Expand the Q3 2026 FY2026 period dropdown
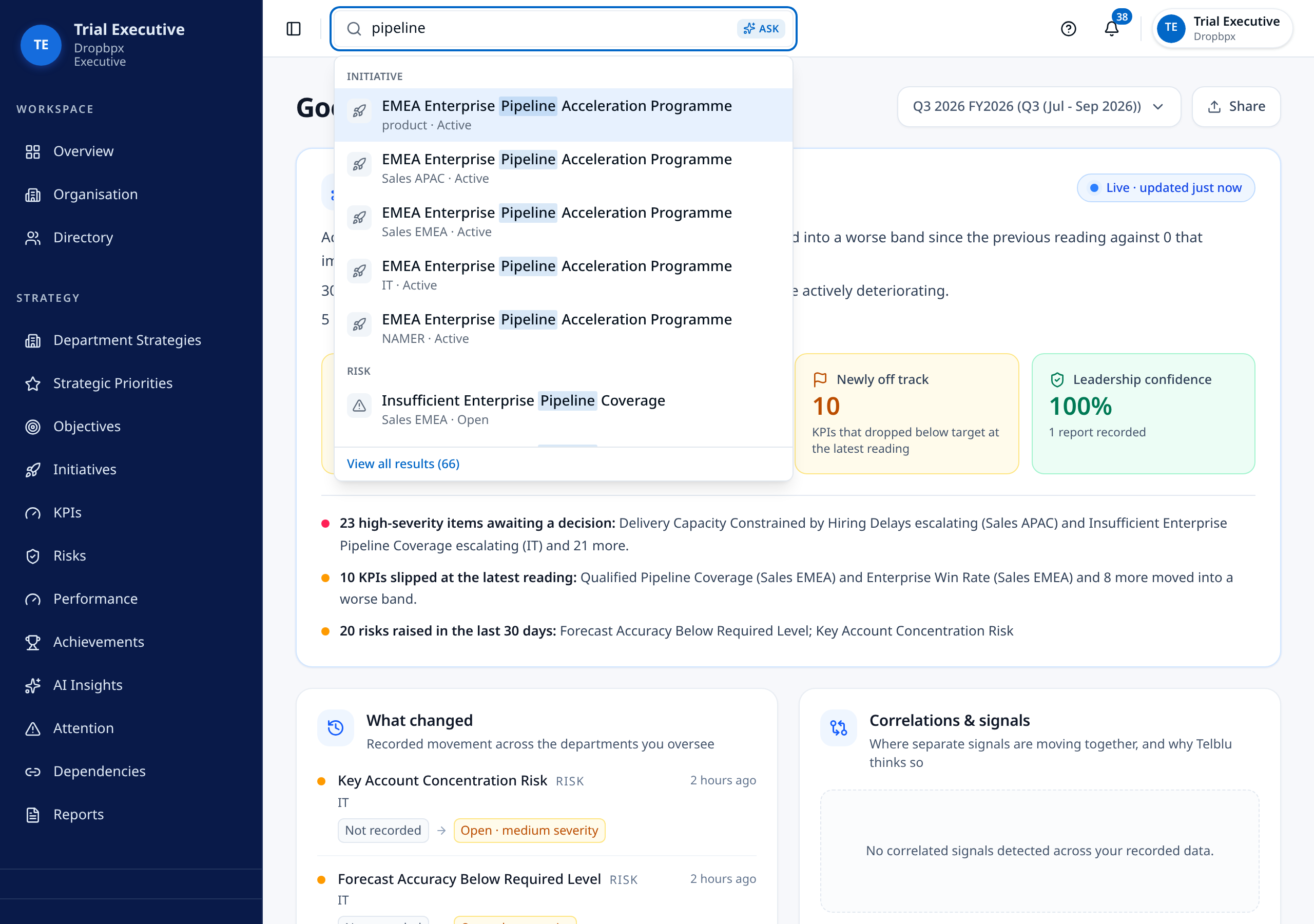The width and height of the screenshot is (1314, 924). pos(1039,106)
